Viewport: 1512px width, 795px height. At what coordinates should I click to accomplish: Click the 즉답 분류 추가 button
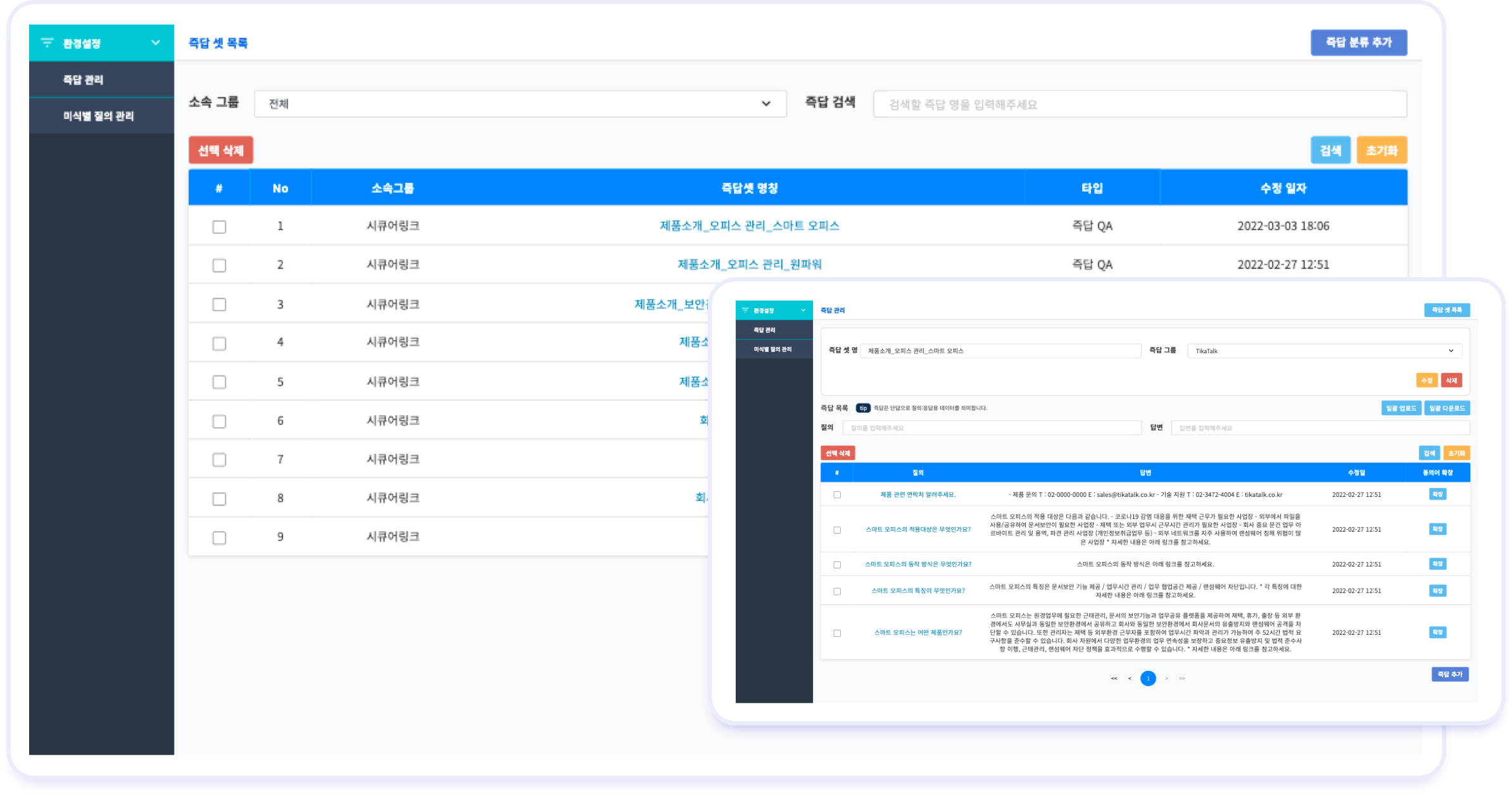coord(1359,42)
